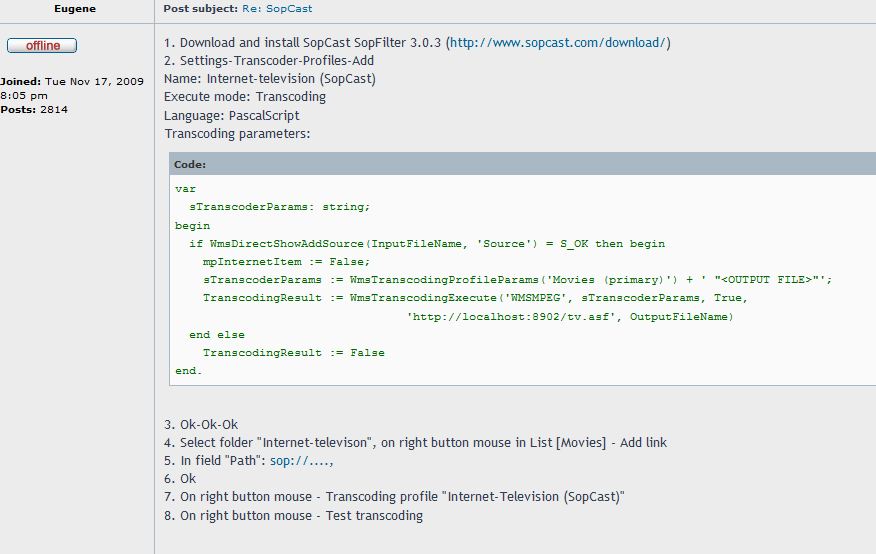This screenshot has height=554, width=876.
Task: Click the WmsTranscodingProfileParams code line
Action: click(517, 279)
